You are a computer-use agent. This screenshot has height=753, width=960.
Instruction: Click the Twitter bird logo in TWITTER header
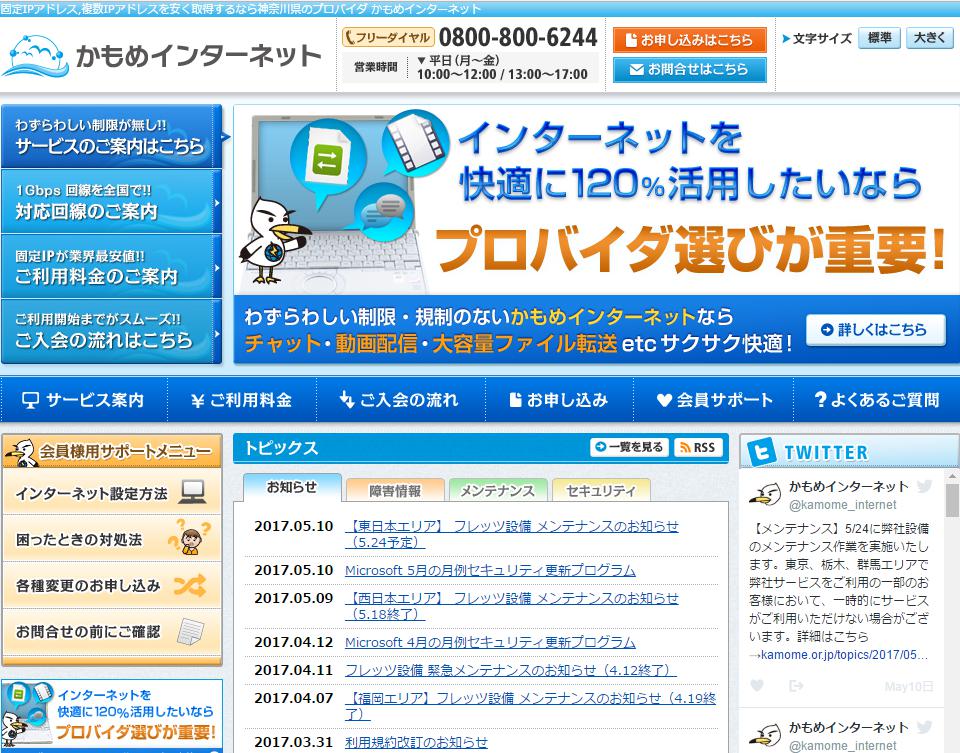(x=762, y=452)
